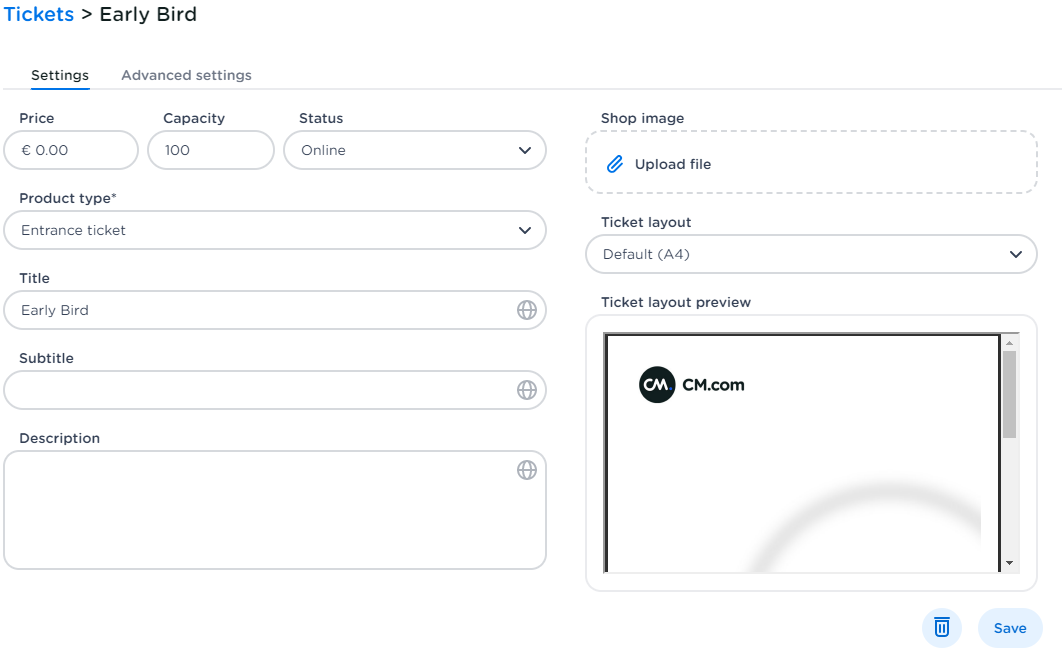
Task: Click the trash delete icon button
Action: pos(941,628)
